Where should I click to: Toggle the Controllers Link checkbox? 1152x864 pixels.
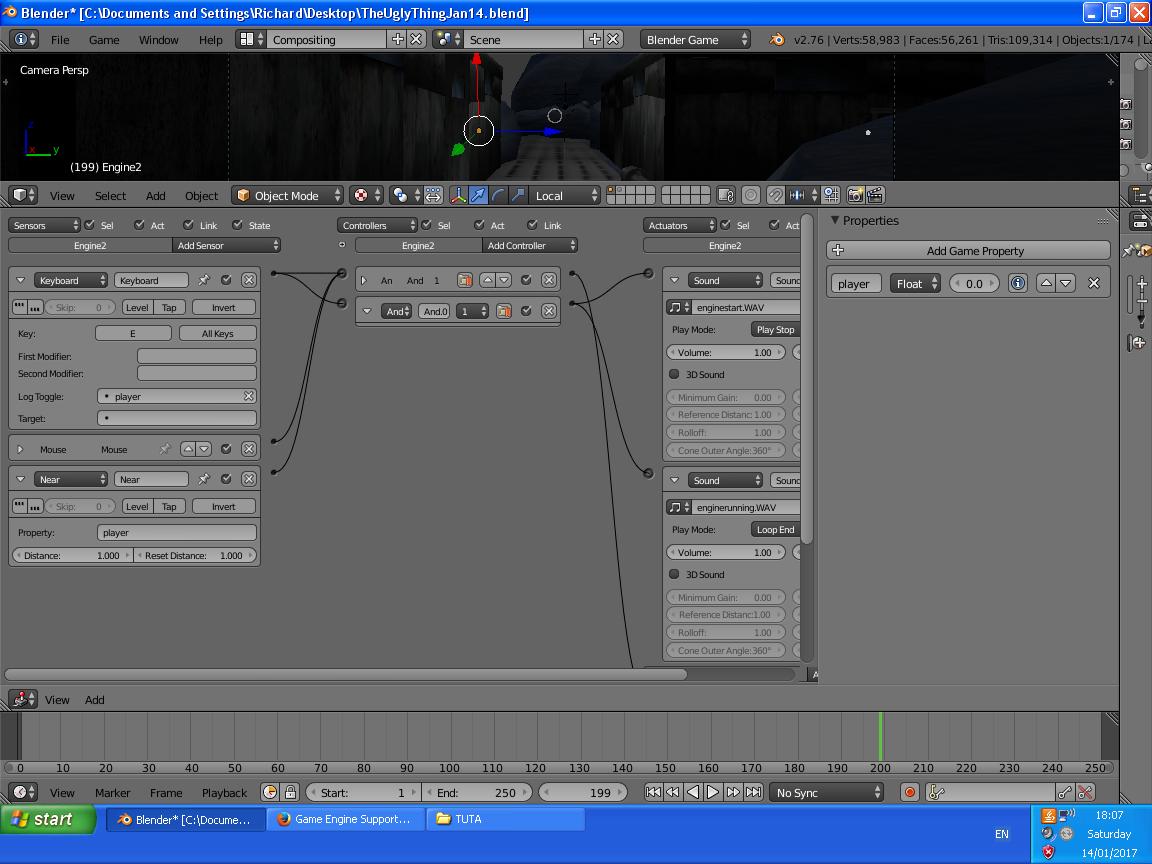(533, 225)
